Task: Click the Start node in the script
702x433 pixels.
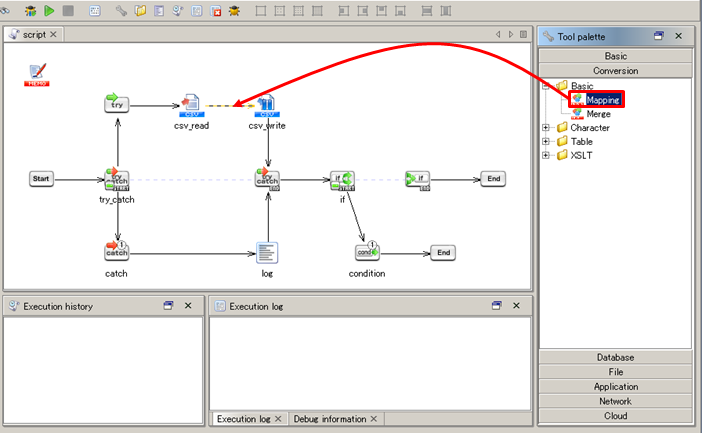Action: (41, 179)
